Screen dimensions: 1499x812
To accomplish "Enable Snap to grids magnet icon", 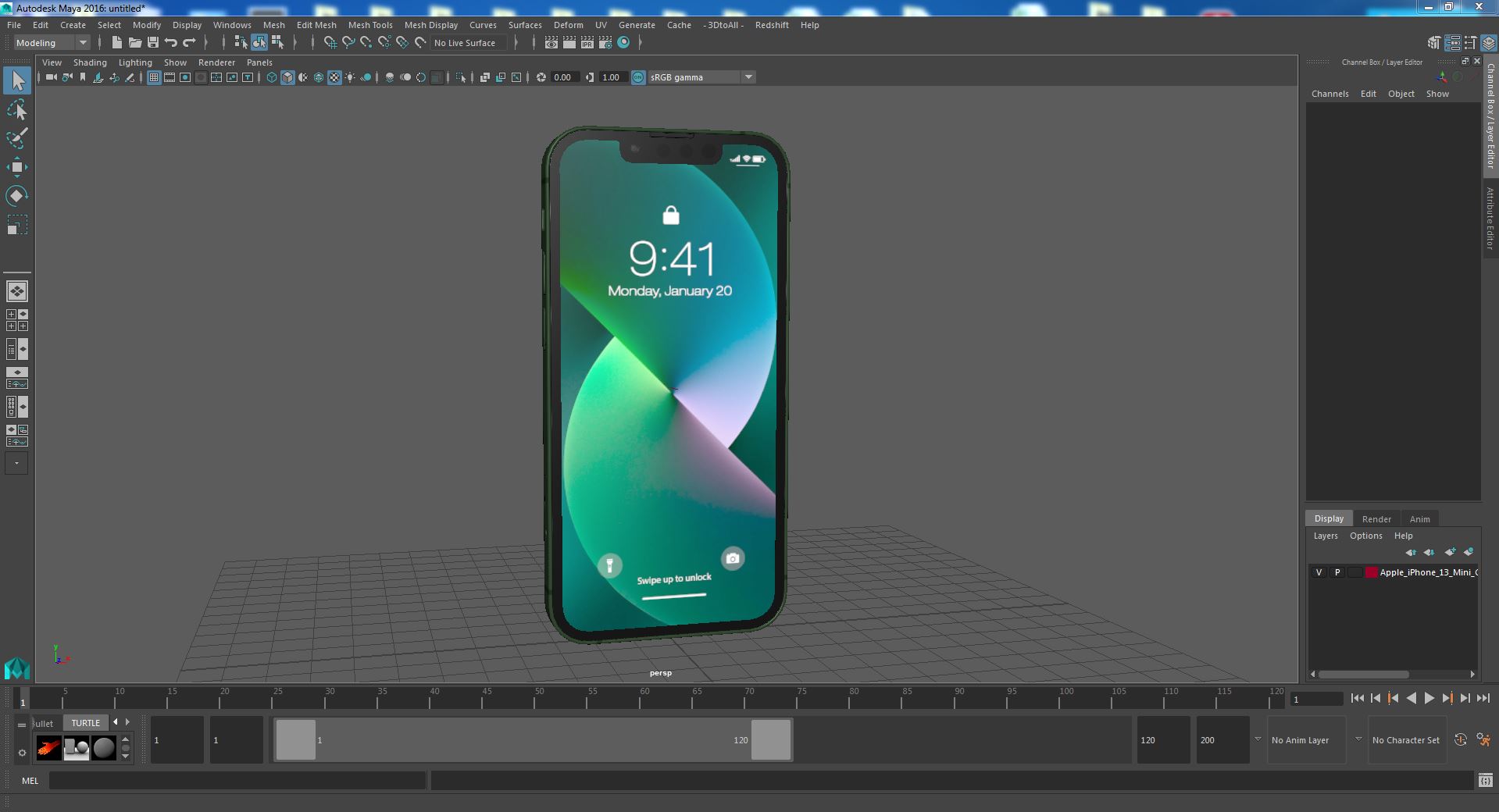I will pyautogui.click(x=330, y=43).
